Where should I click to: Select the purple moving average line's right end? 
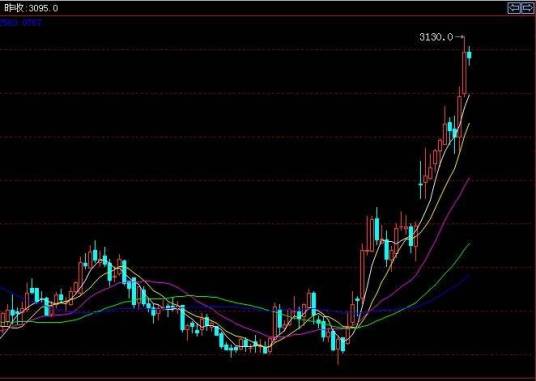click(469, 178)
